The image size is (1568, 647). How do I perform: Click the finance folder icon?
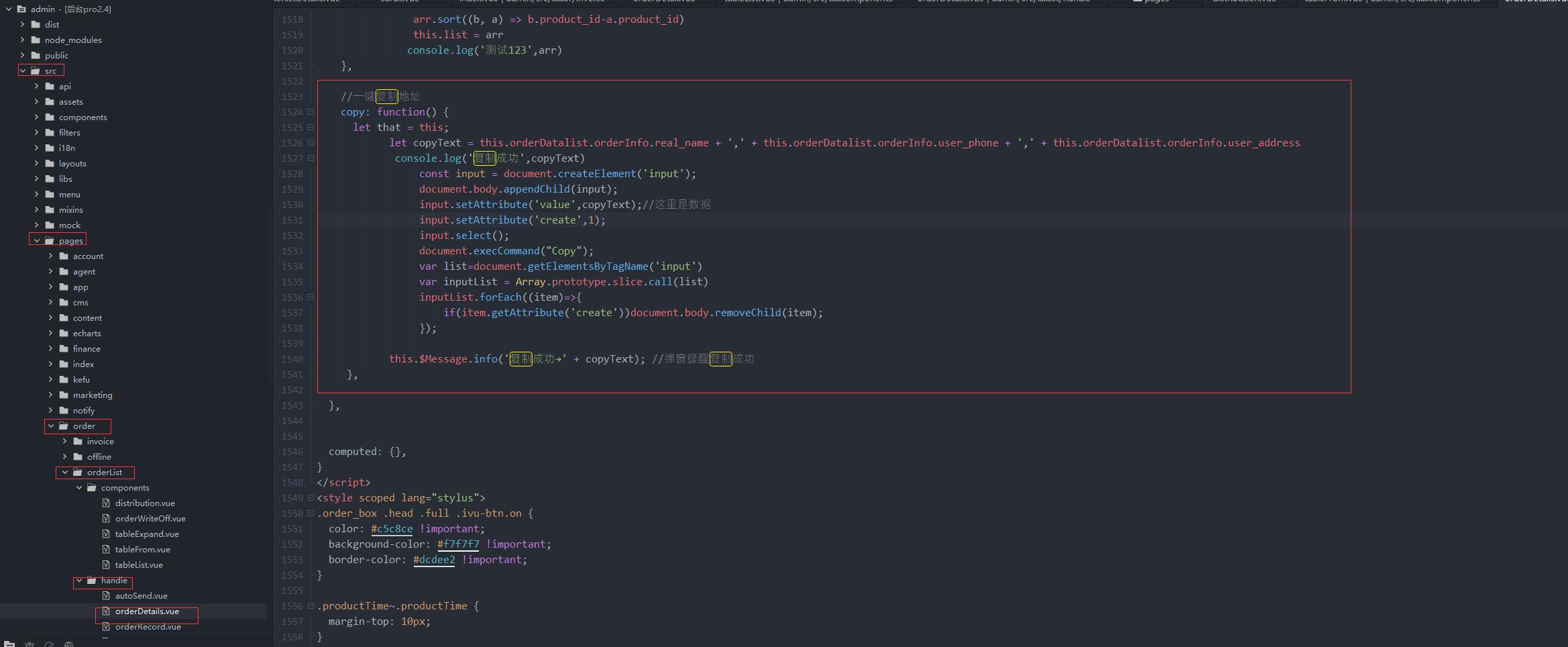tap(64, 348)
